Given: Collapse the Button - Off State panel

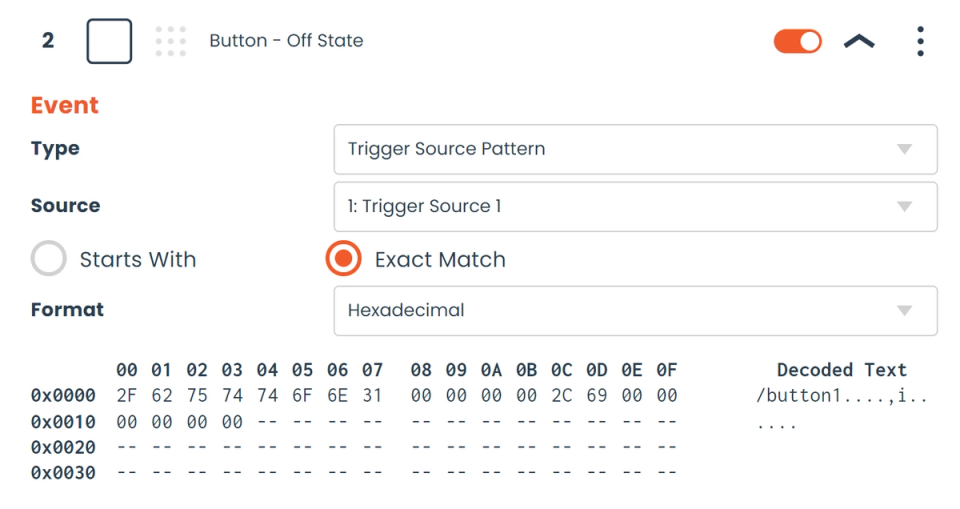Looking at the screenshot, I should (x=859, y=41).
